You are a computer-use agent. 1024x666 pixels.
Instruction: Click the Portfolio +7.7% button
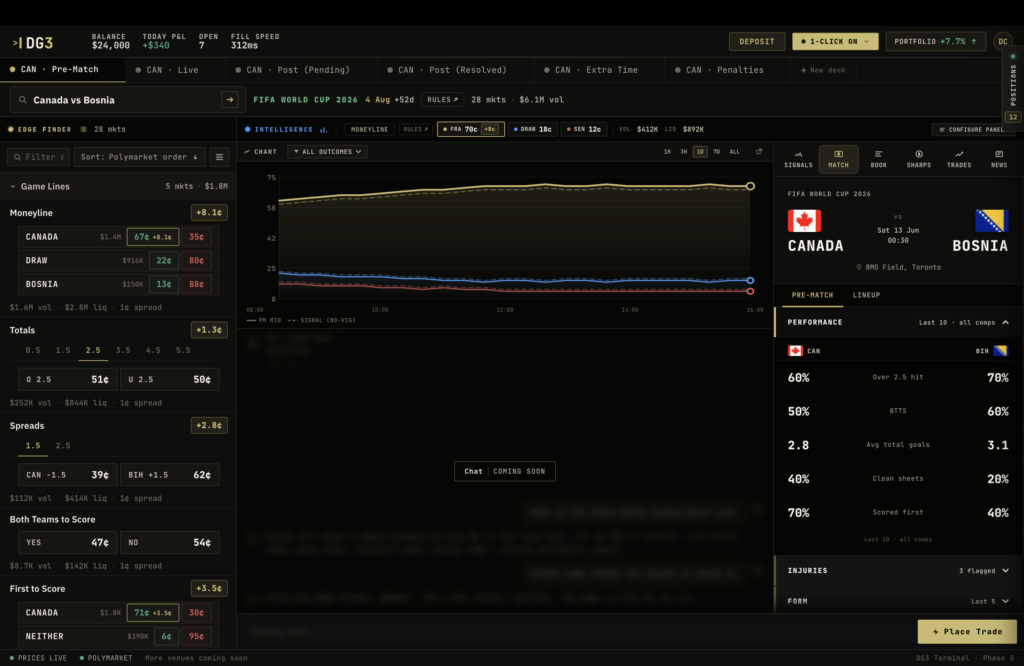tap(935, 41)
